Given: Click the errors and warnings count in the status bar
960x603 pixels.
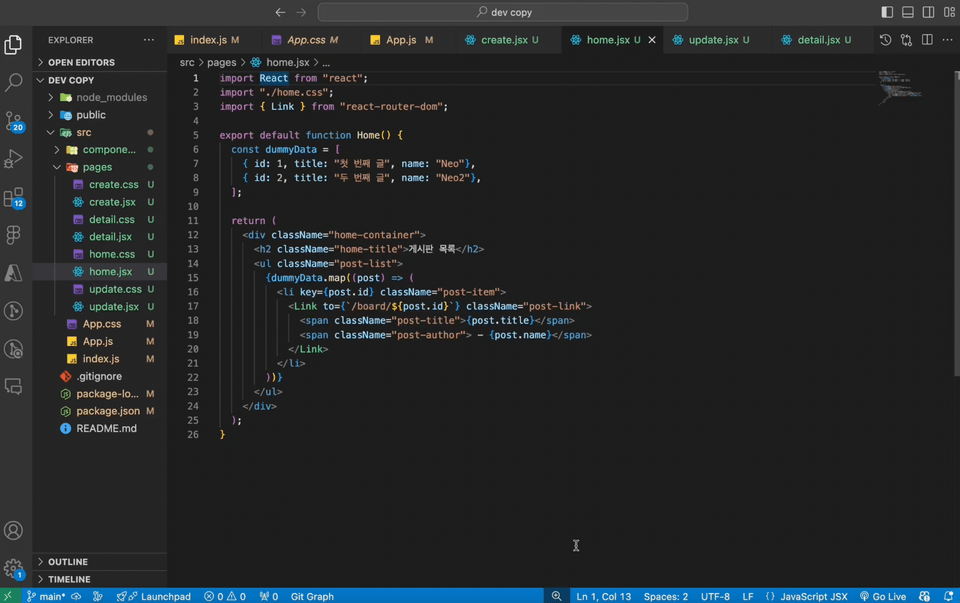Looking at the screenshot, I should (x=225, y=596).
